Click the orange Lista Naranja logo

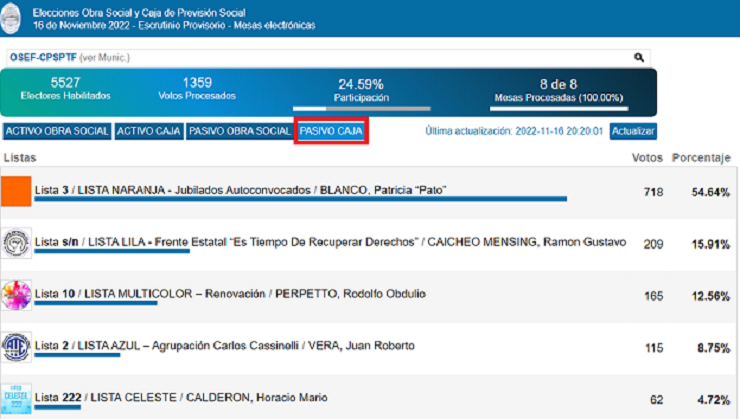16,191
